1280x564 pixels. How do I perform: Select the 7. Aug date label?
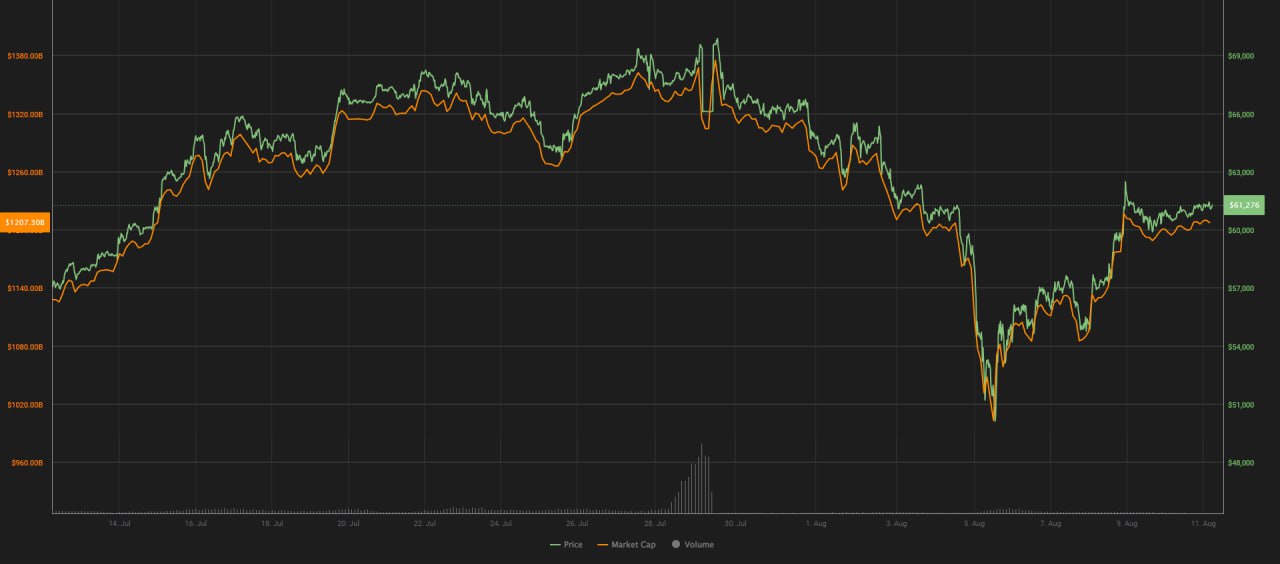pos(1051,523)
